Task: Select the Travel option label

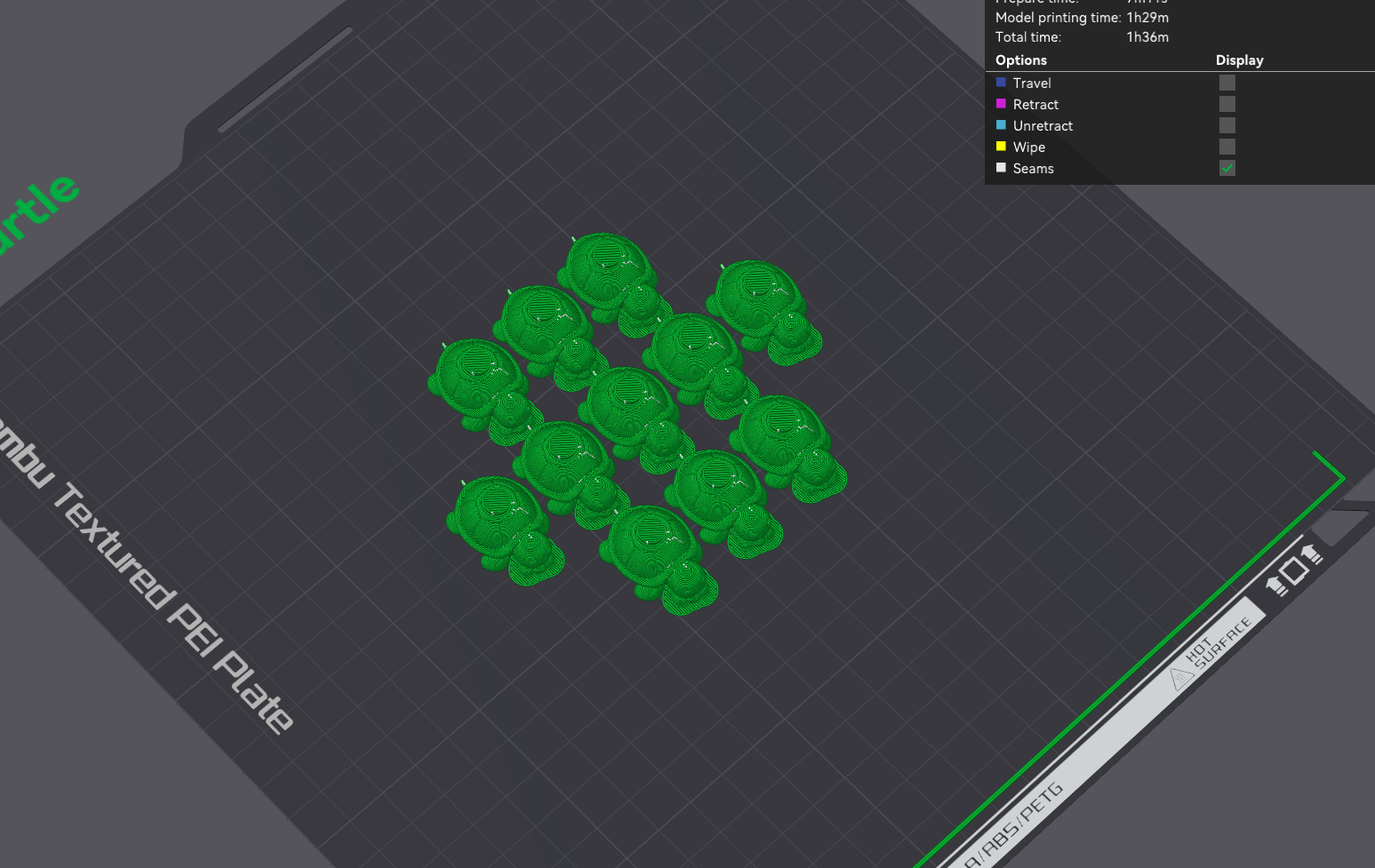Action: [x=1032, y=83]
